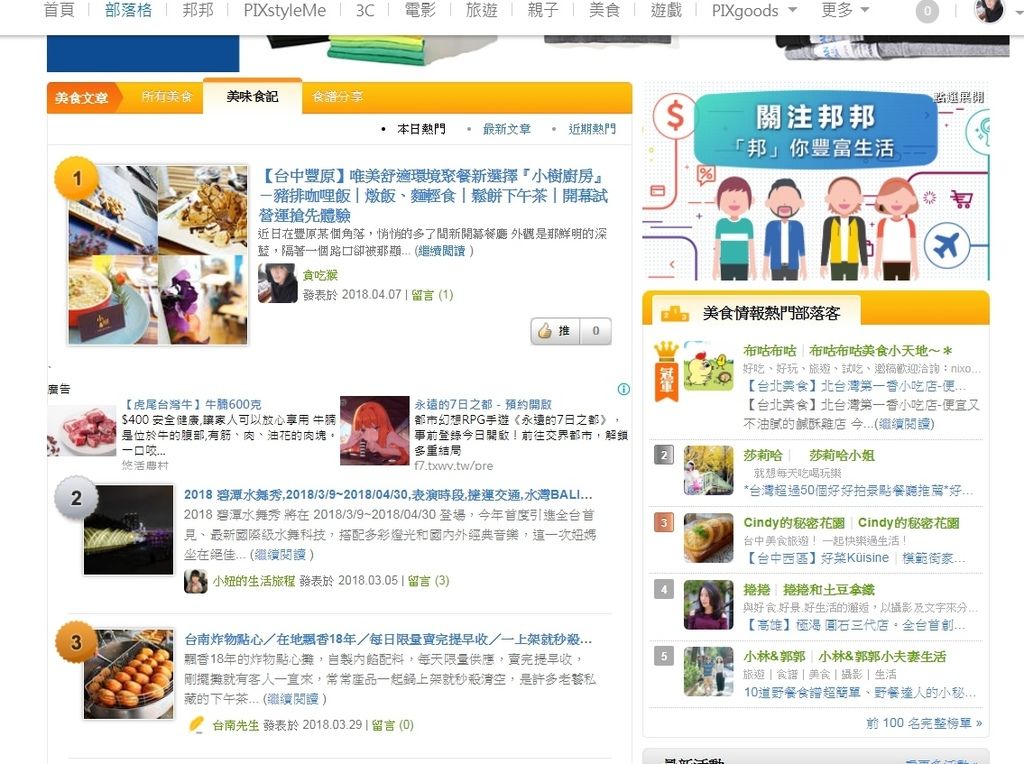This screenshot has height=764, width=1024.
Task: Select 本日熱門 sorting option
Action: (x=421, y=129)
